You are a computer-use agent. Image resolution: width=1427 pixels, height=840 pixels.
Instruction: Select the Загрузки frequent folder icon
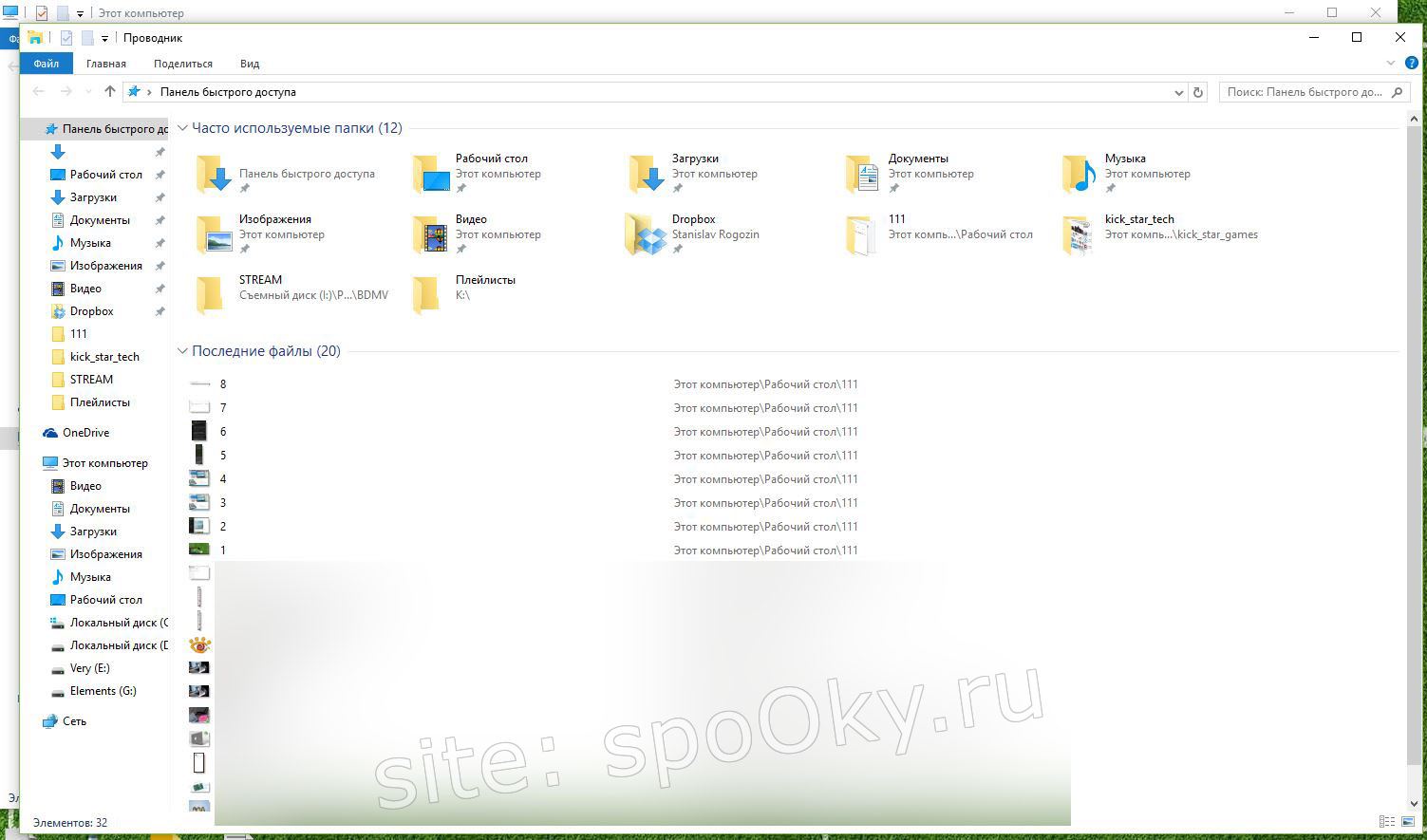coord(648,174)
